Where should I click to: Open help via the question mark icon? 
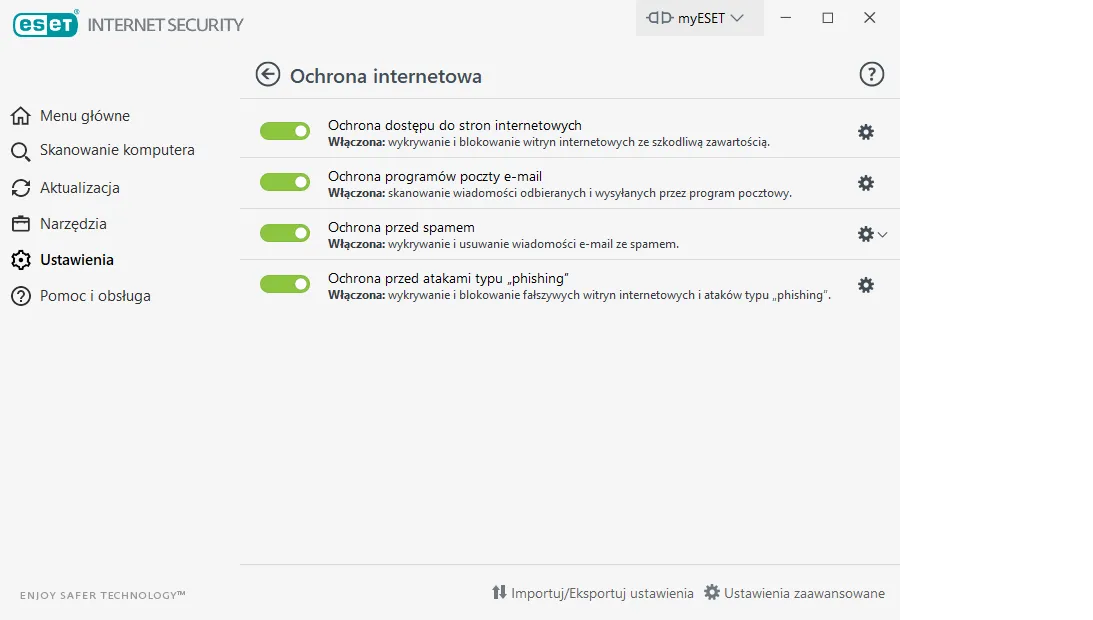click(x=872, y=74)
